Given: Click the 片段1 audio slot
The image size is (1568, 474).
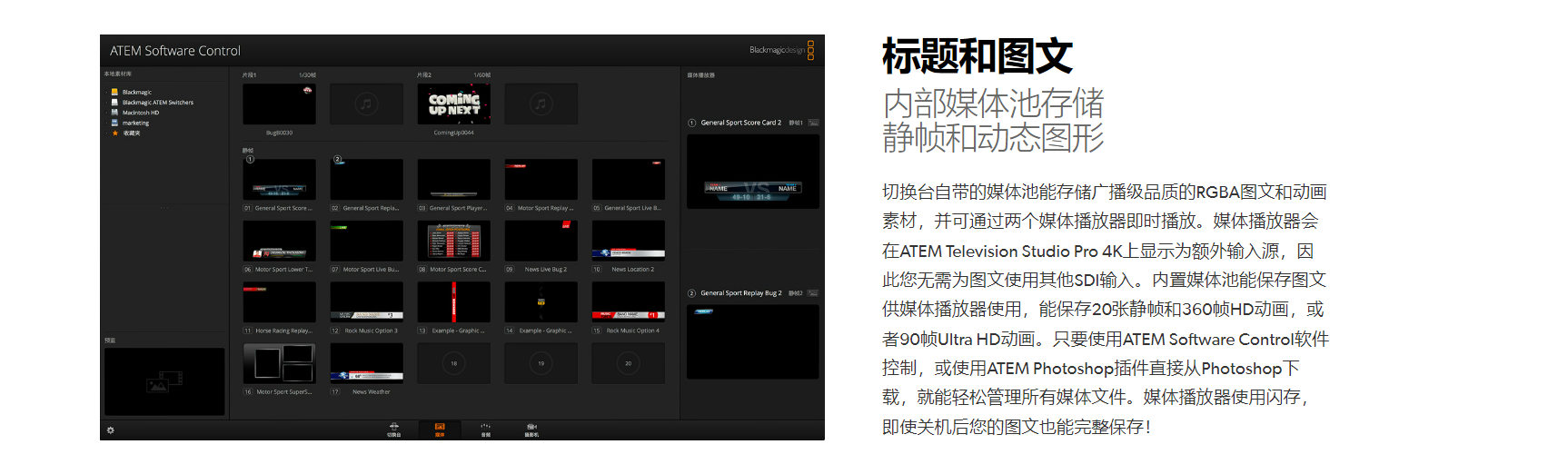Looking at the screenshot, I should point(366,104).
